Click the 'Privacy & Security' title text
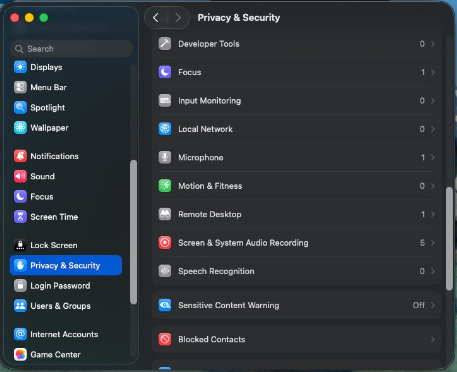This screenshot has height=372, width=457. 239,18
